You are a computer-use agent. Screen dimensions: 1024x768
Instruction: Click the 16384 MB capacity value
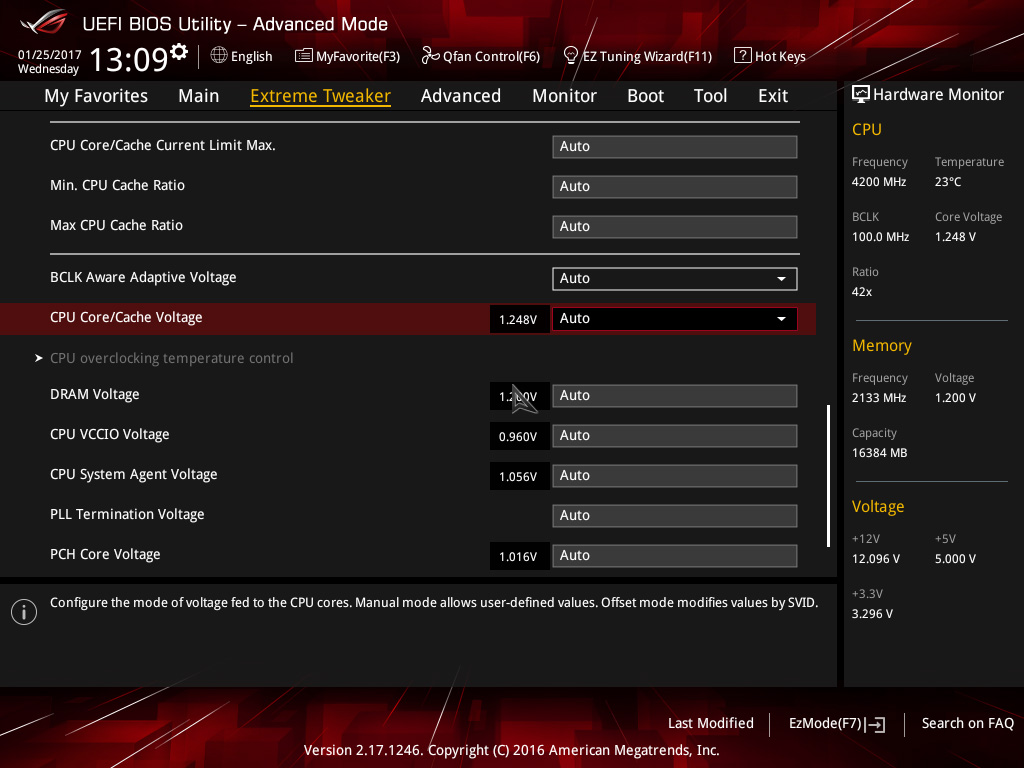click(x=880, y=453)
